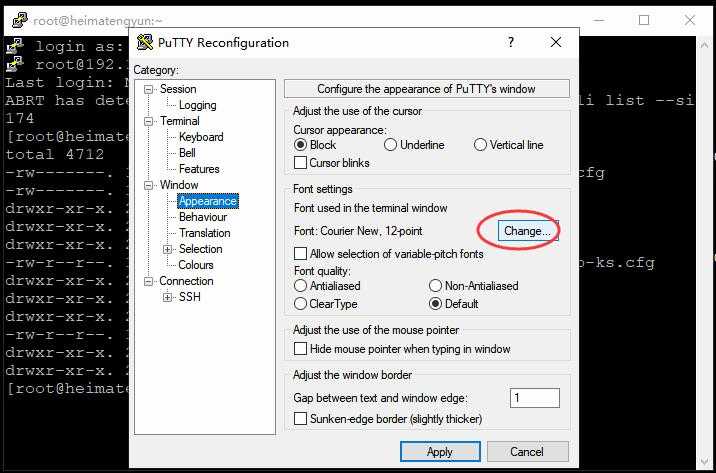Select Colours in the category tree
Screen dimensions: 716x473
tap(196, 265)
